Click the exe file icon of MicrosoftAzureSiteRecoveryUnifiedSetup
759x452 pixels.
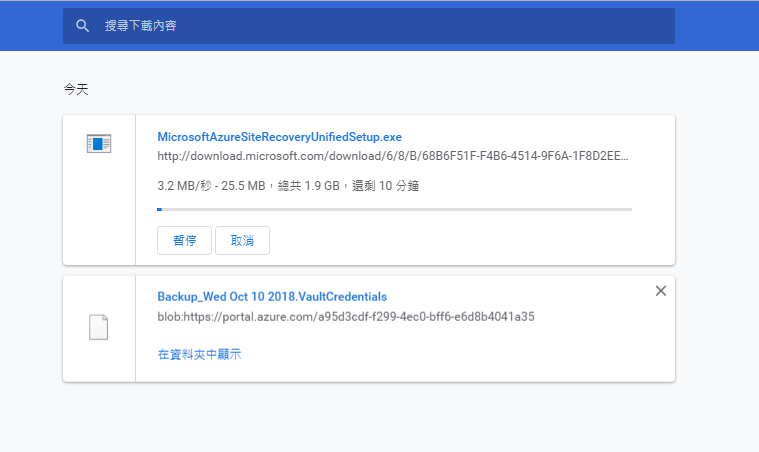click(x=99, y=144)
